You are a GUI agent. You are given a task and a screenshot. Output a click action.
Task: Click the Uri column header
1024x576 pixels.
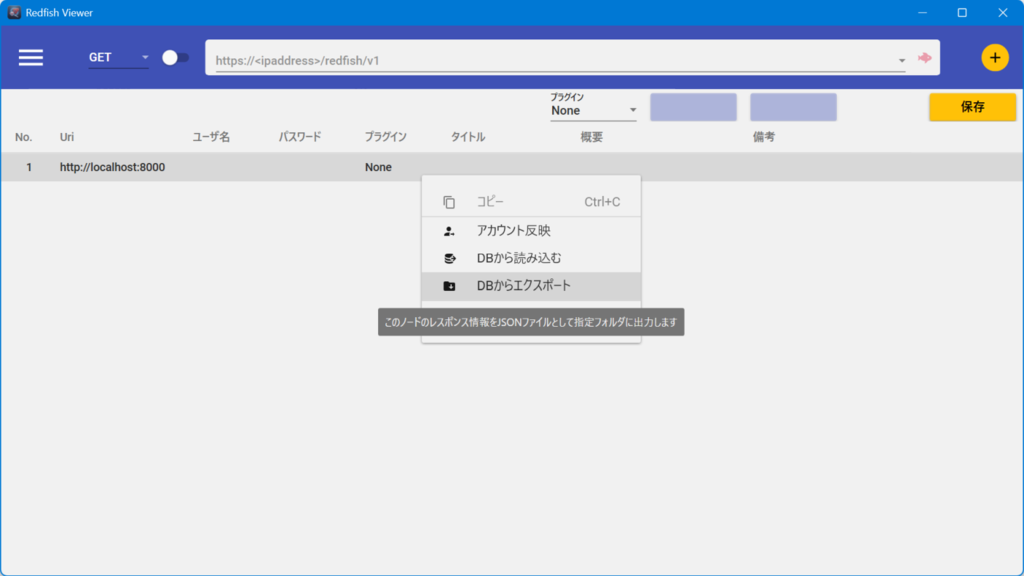point(67,137)
